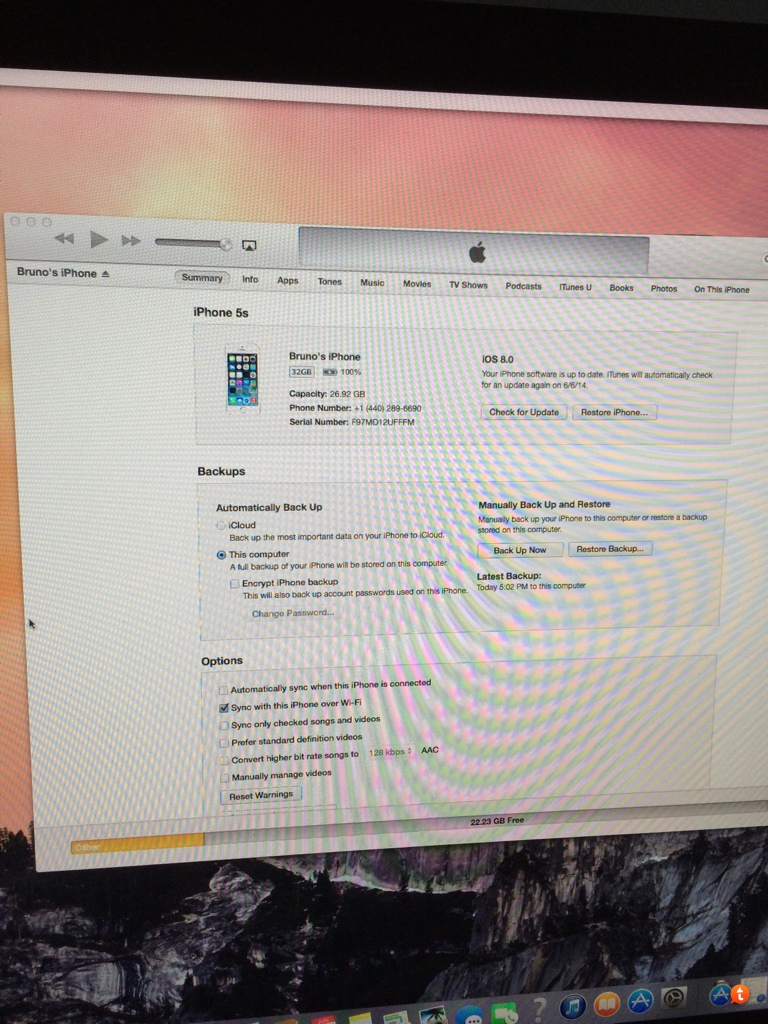Open the TV Shows tab
This screenshot has height=1024, width=768.
coord(468,285)
